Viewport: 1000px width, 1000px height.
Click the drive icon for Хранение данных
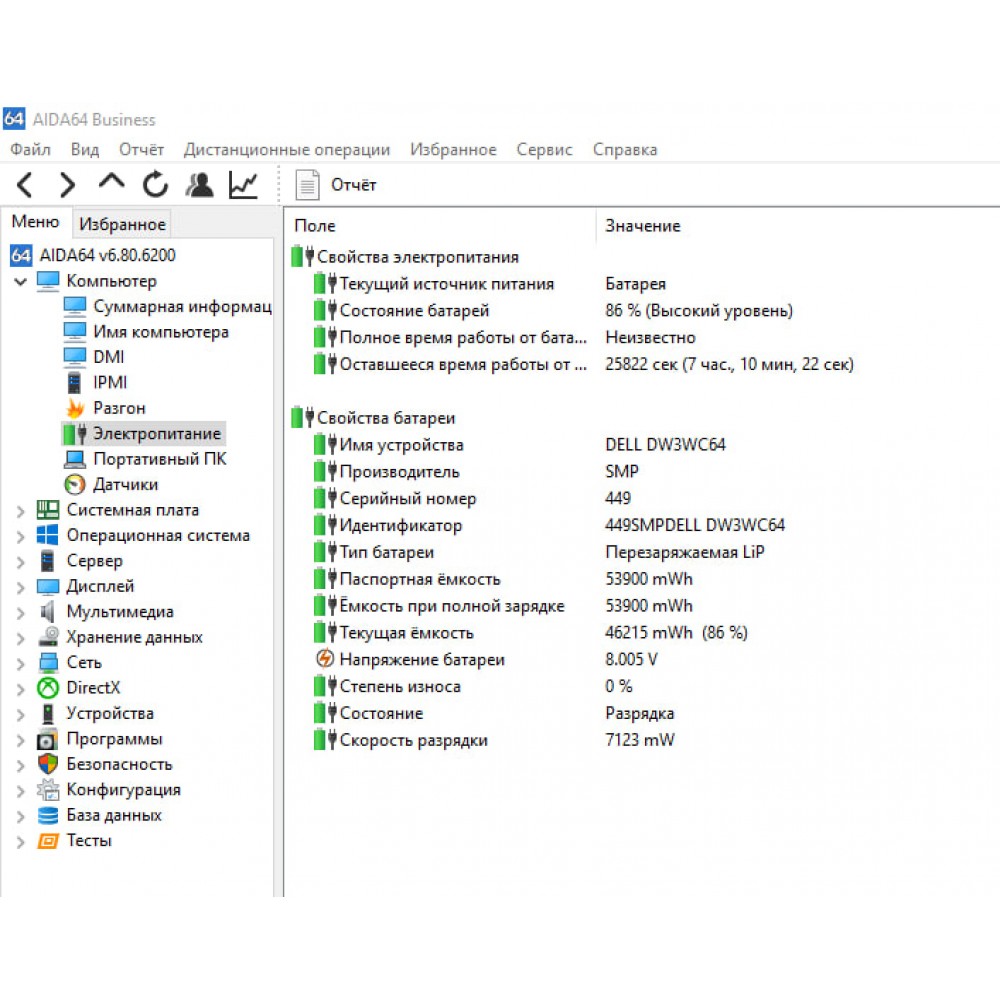coord(48,637)
